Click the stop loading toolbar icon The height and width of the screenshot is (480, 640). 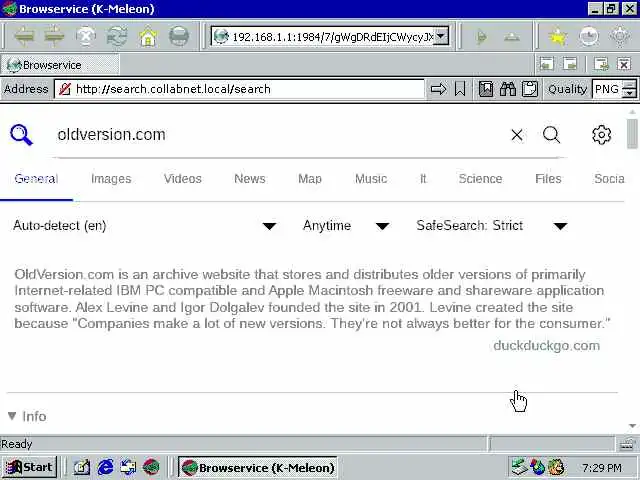click(x=86, y=37)
